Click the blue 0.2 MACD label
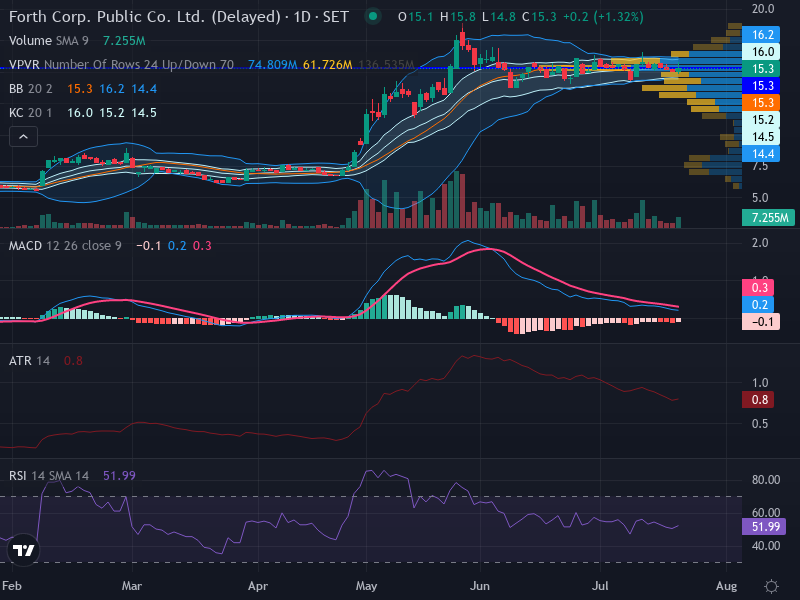This screenshot has height=600, width=800. (758, 305)
